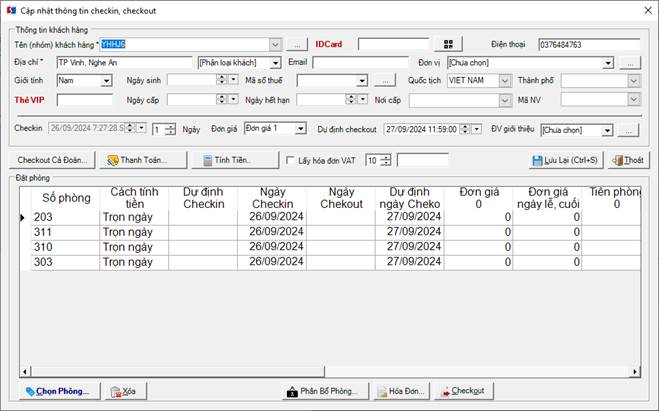
Task: Click the Ngày hết hạn spinner arrows
Action: pos(351,99)
